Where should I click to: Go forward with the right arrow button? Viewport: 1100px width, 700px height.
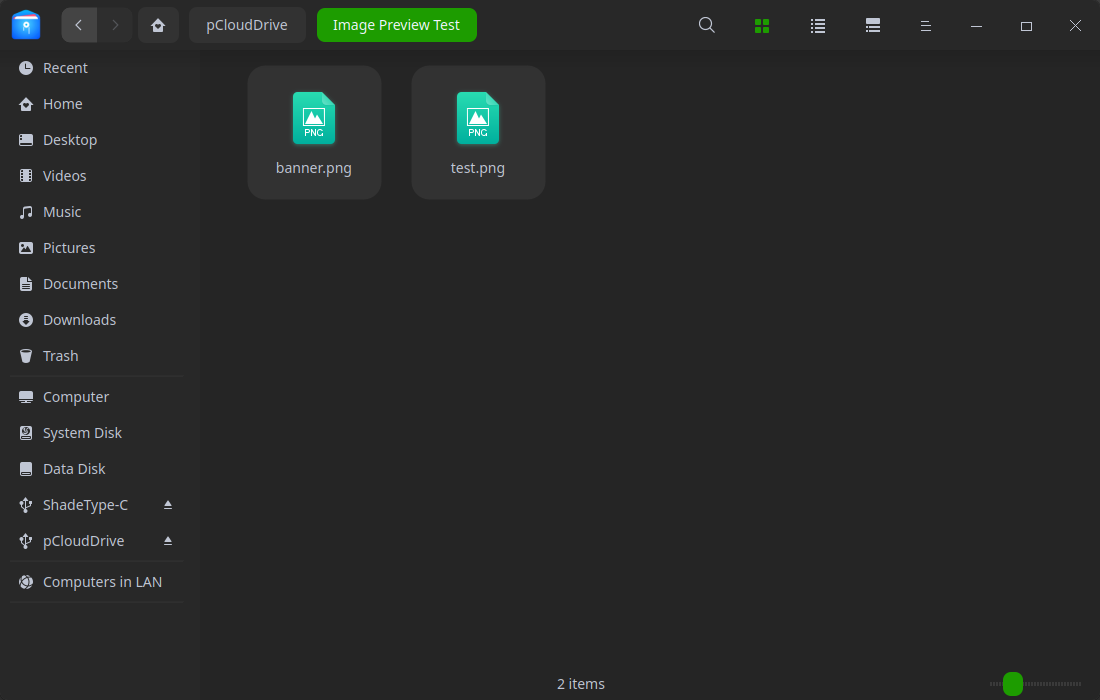pos(115,25)
